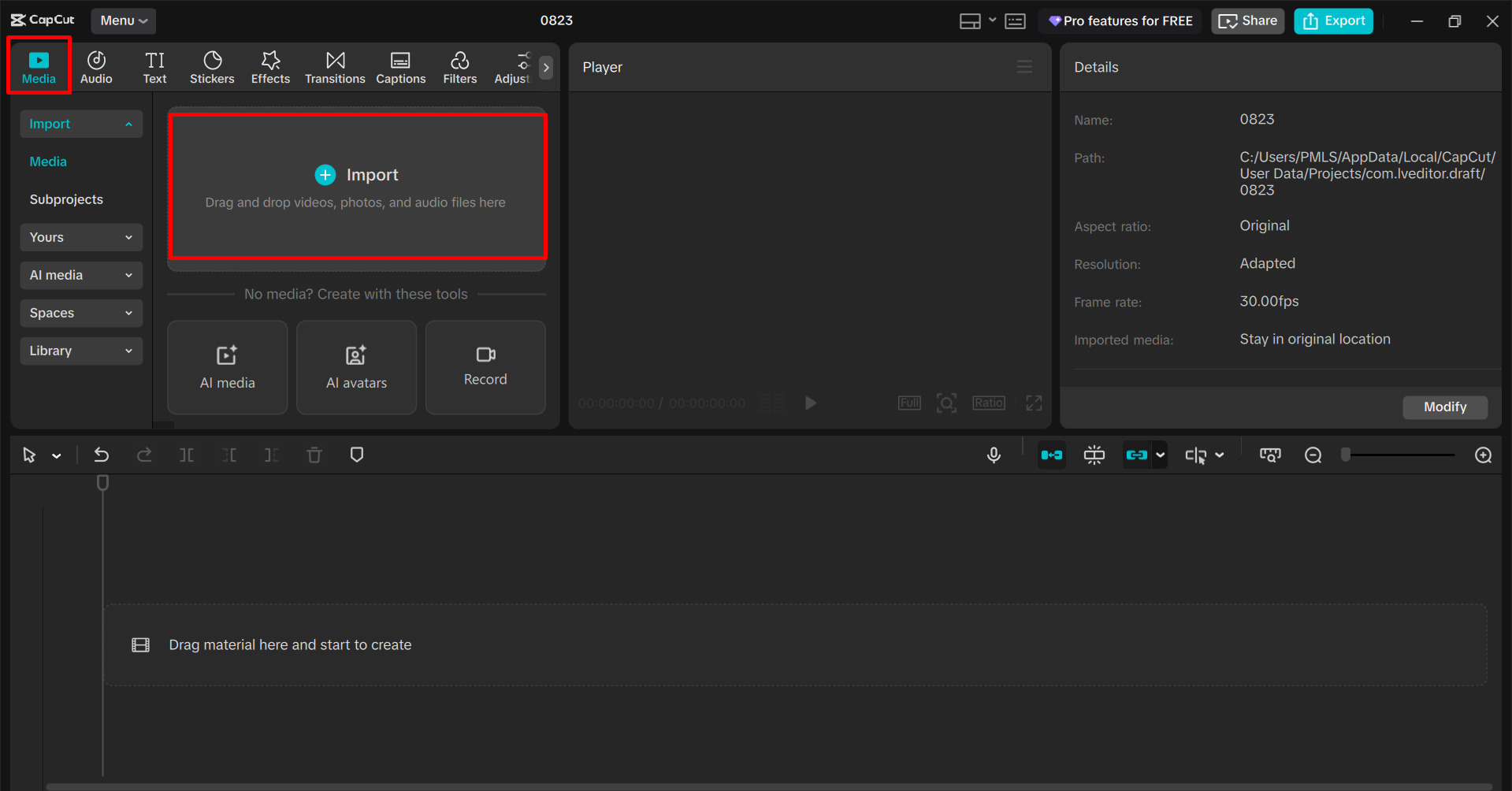Click Modify in the Details panel
Viewport: 1512px width, 791px height.
click(x=1444, y=407)
